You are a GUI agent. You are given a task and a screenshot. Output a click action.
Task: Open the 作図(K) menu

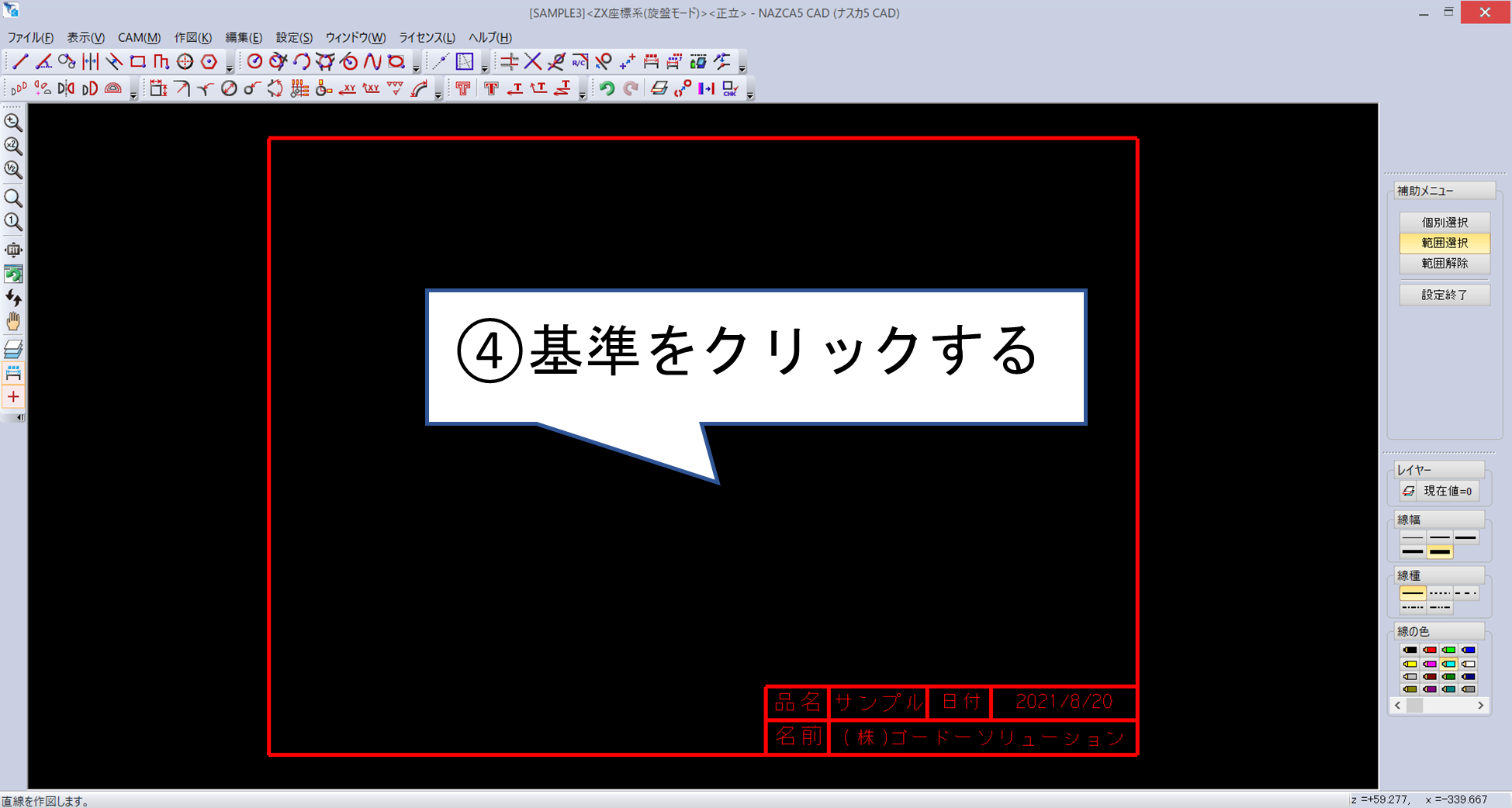[193, 37]
